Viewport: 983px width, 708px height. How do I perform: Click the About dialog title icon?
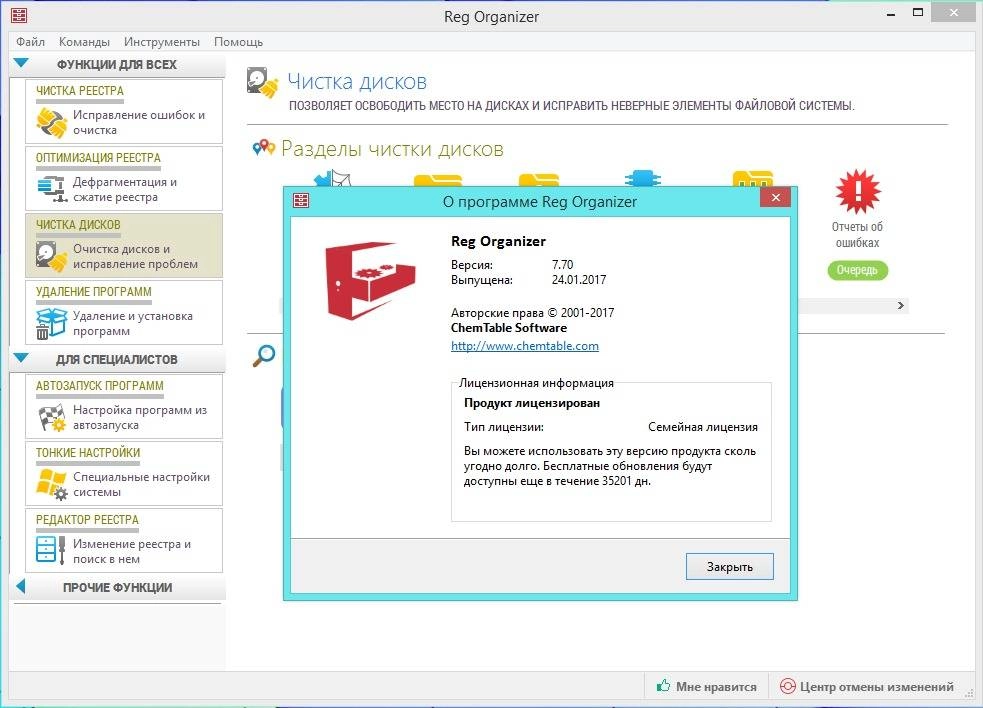[x=302, y=201]
